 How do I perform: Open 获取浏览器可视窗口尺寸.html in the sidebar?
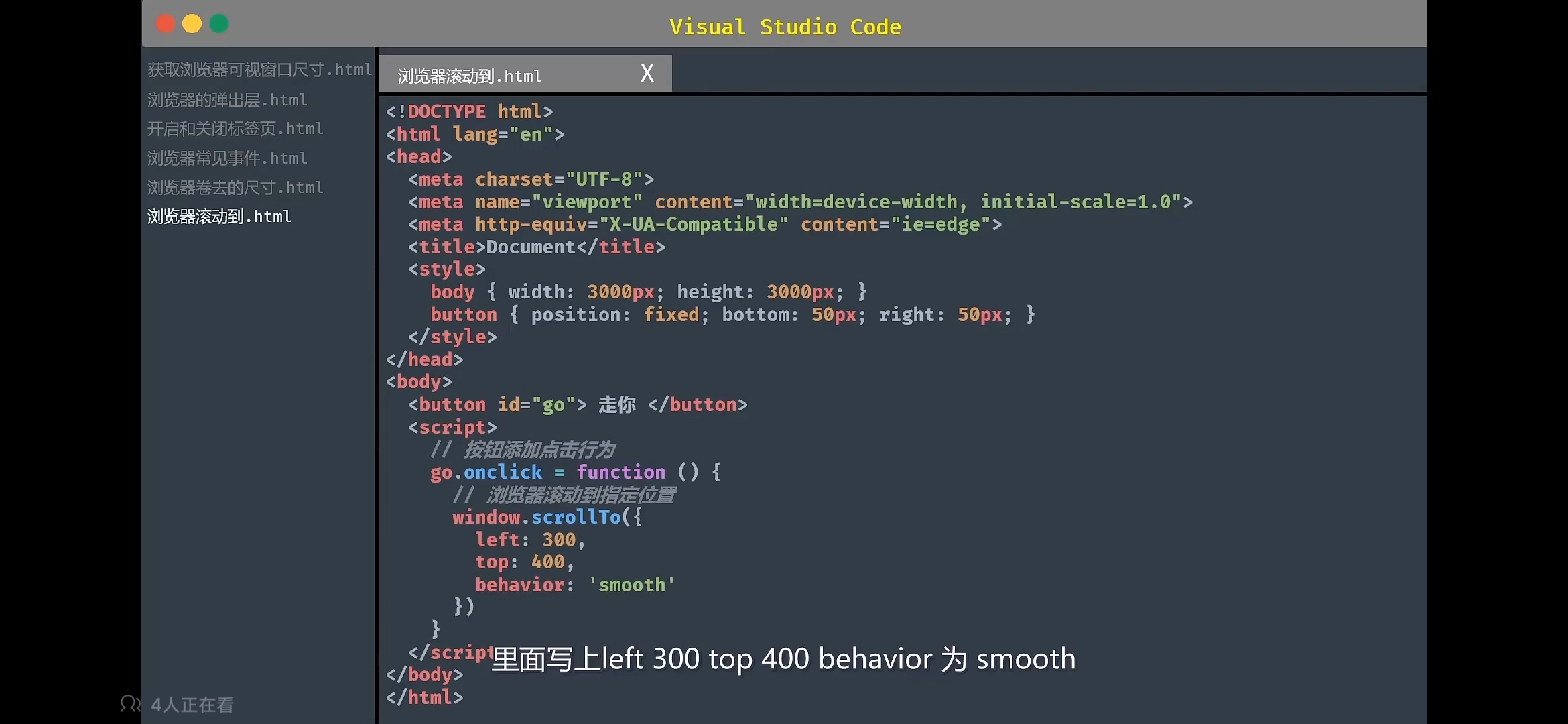tap(259, 70)
